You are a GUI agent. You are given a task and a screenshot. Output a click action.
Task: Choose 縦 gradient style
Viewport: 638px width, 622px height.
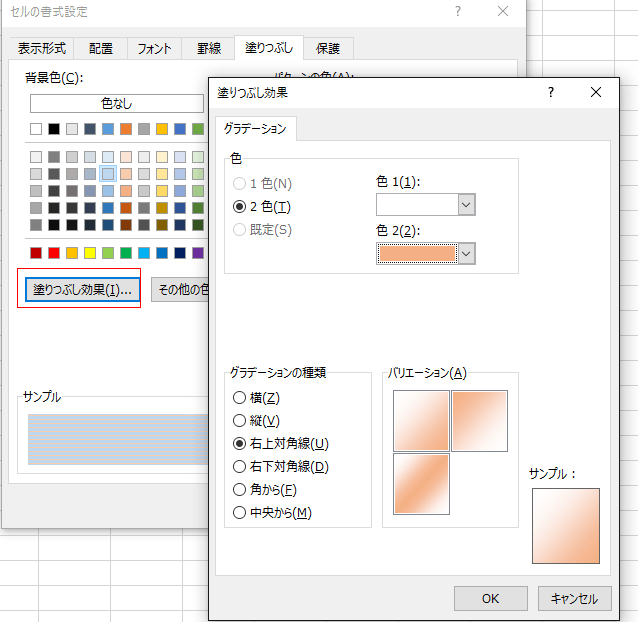pyautogui.click(x=239, y=421)
